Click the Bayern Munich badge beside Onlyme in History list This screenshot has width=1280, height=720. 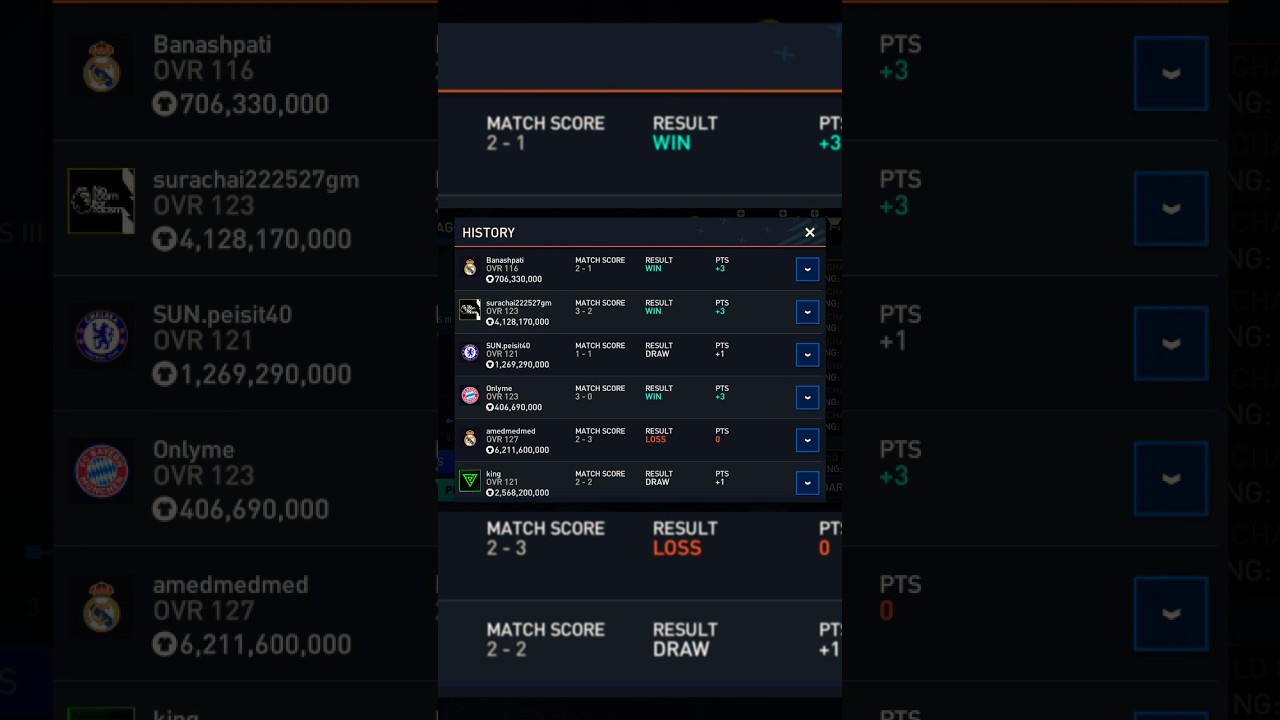[470, 396]
